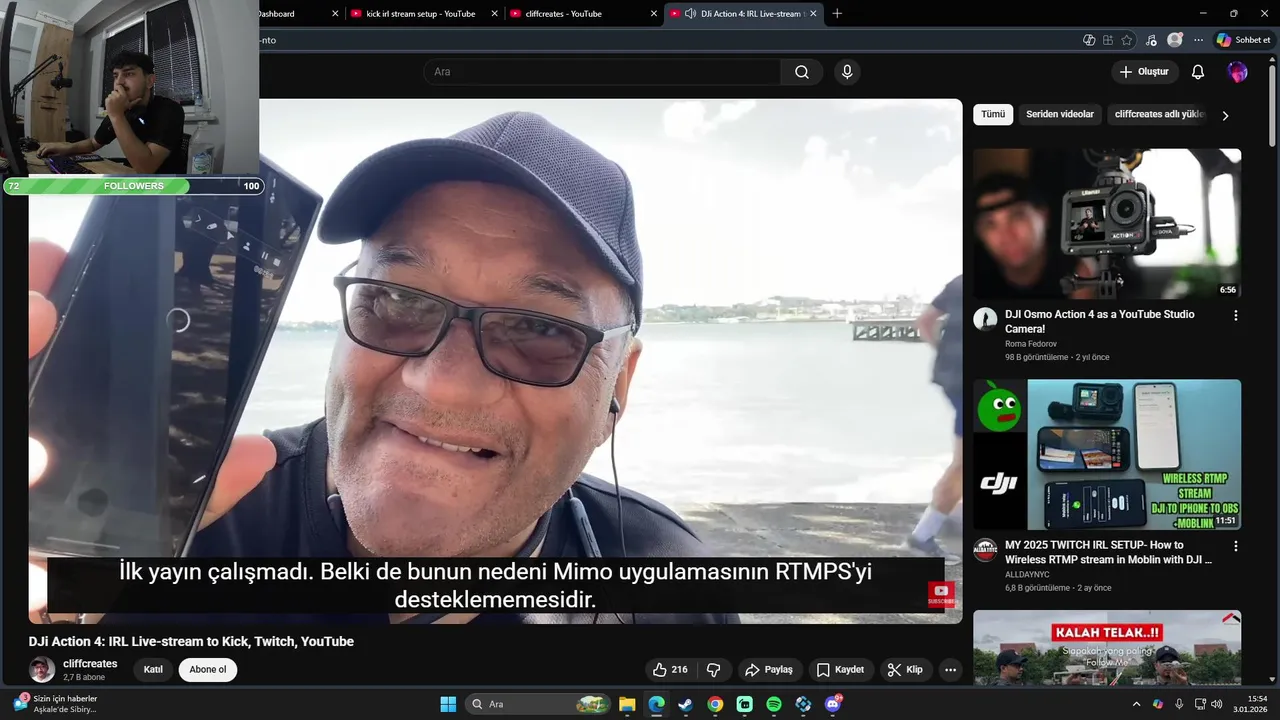This screenshot has height=720, width=1280.
Task: Activate voice search microphone icon
Action: click(x=847, y=72)
